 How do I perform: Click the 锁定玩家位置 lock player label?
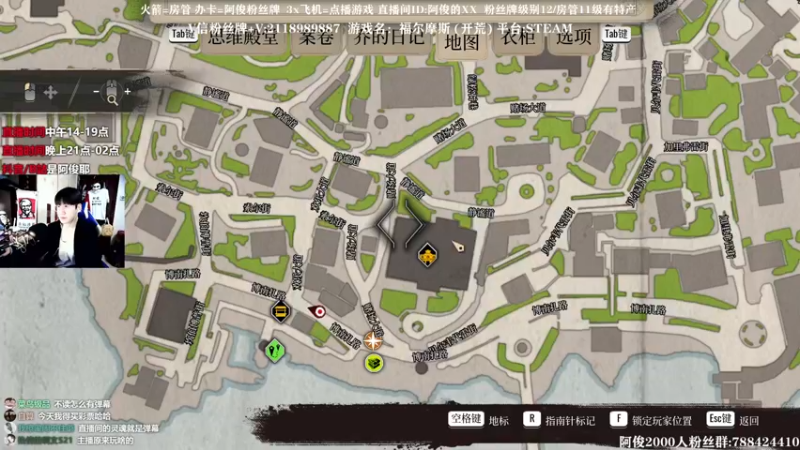[662, 421]
